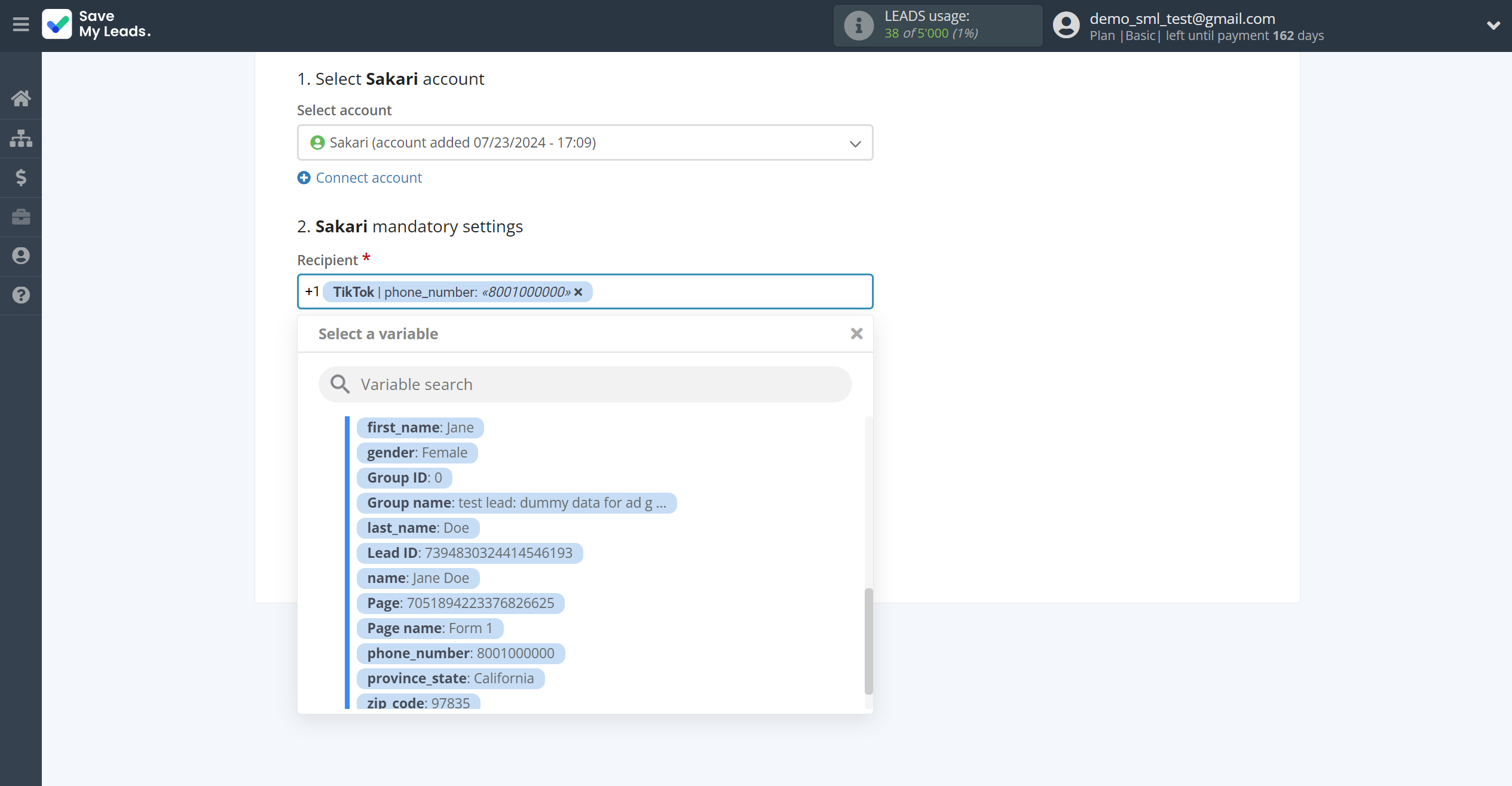The image size is (1512, 786).
Task: Select the Page: 7051894223376826625 variable
Action: click(460, 603)
